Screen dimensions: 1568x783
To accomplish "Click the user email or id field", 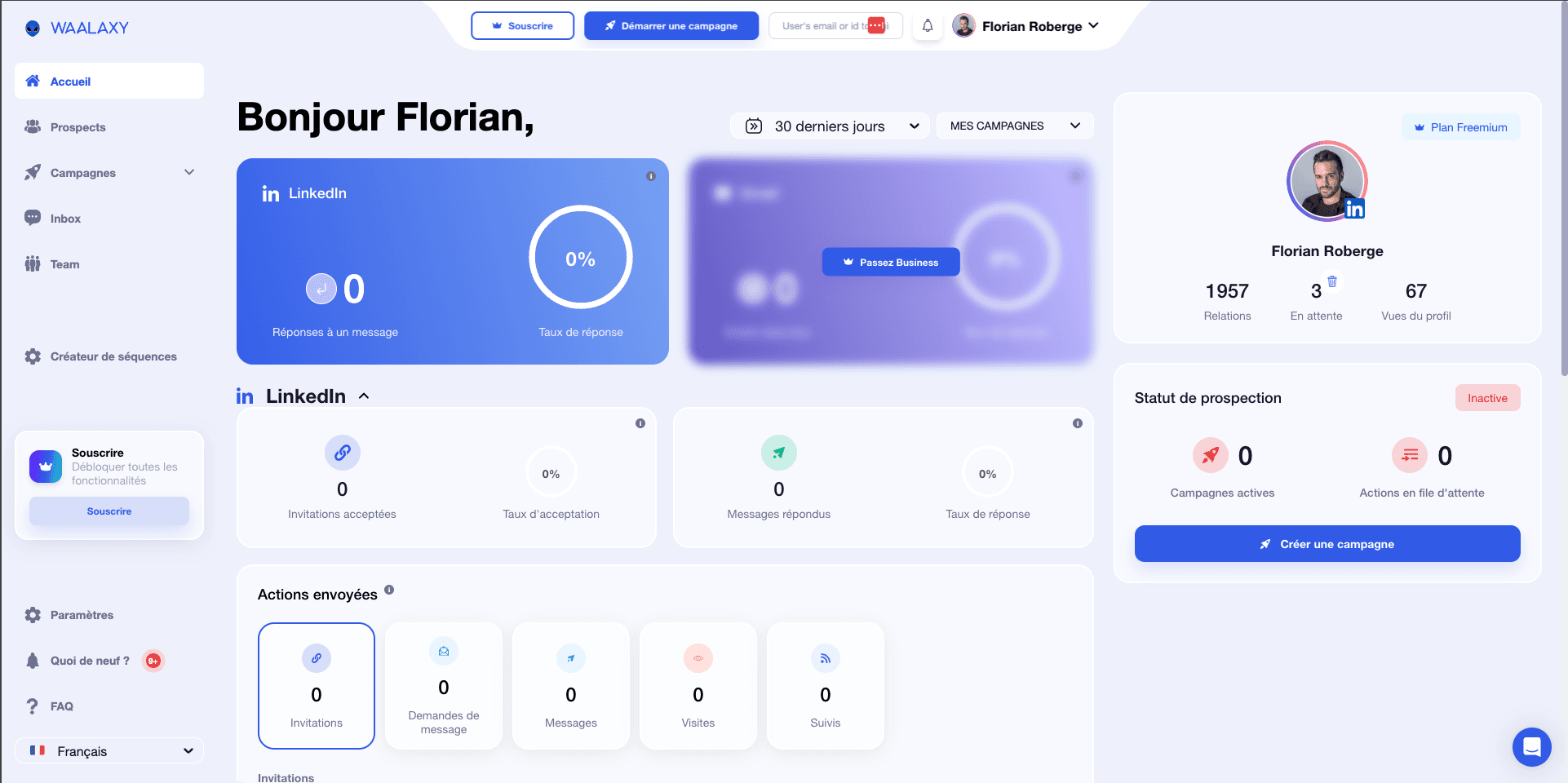I will 822,26.
